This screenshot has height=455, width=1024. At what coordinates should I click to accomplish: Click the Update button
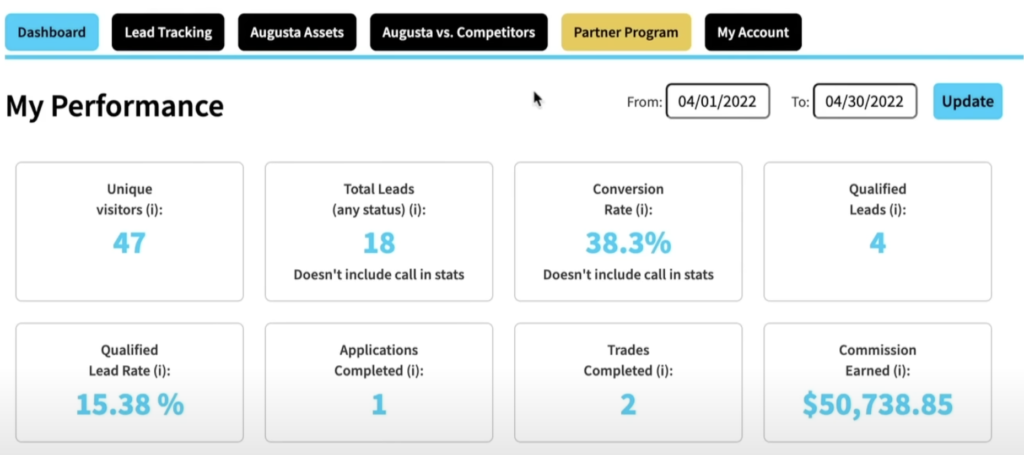pos(967,101)
